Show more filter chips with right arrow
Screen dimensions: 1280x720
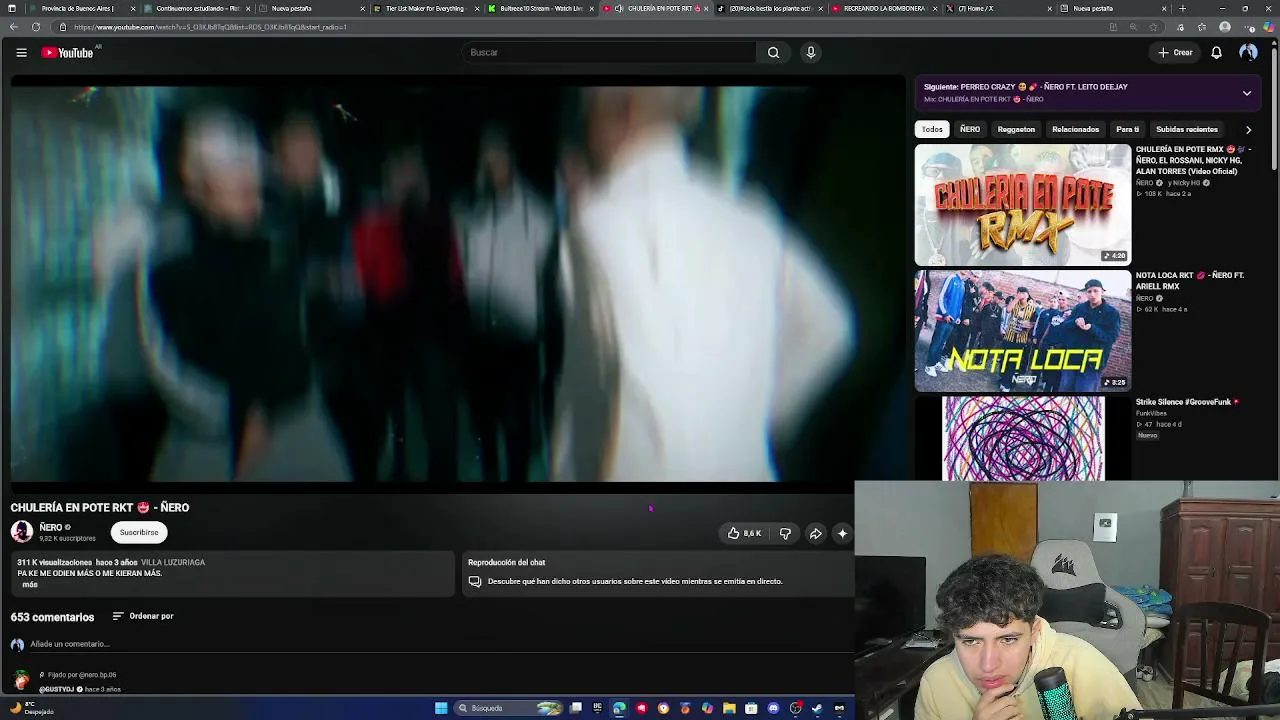click(x=1248, y=129)
